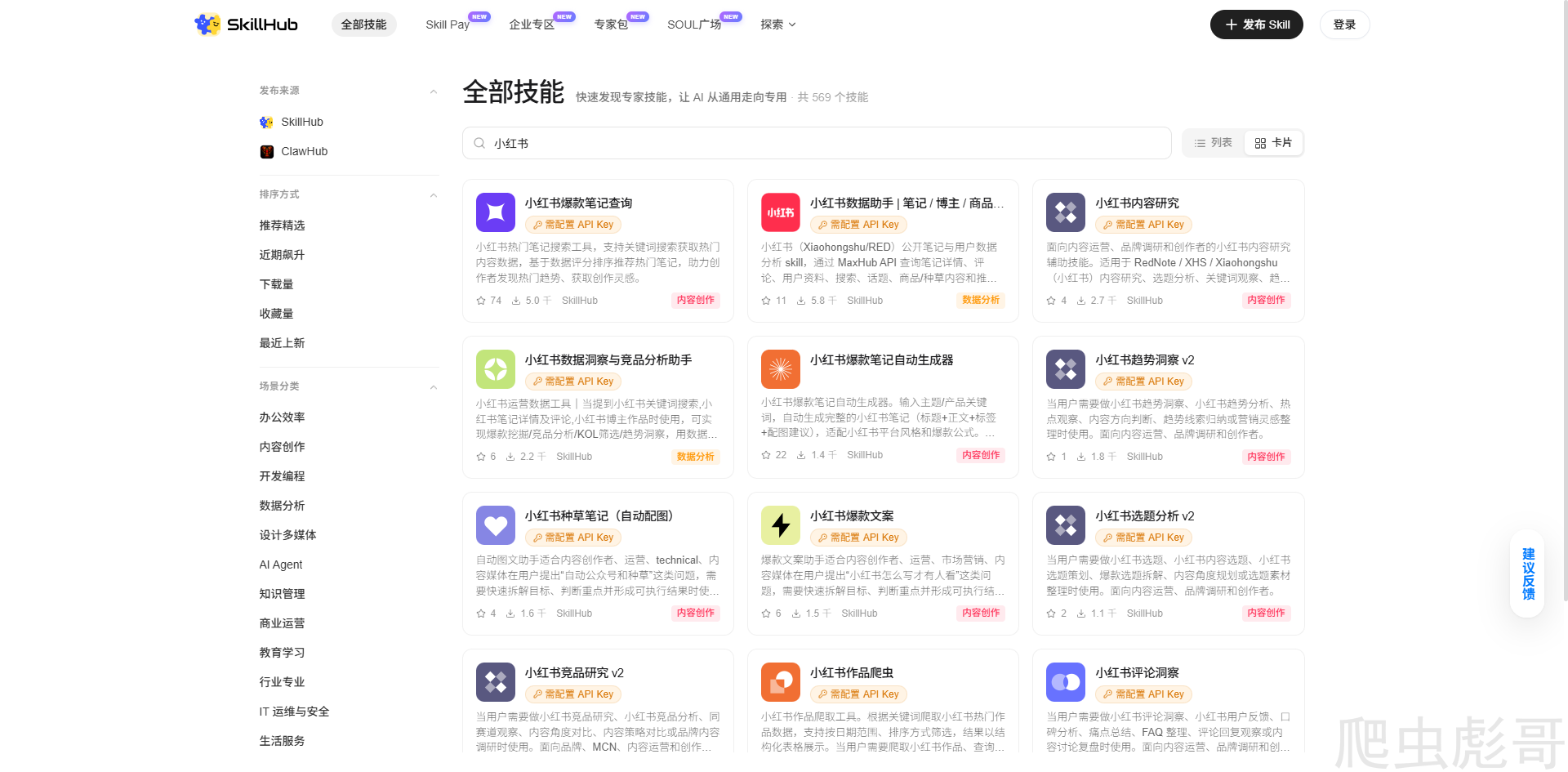Collapse the 场景分类 section
The width and height of the screenshot is (1568, 772).
coord(434,387)
